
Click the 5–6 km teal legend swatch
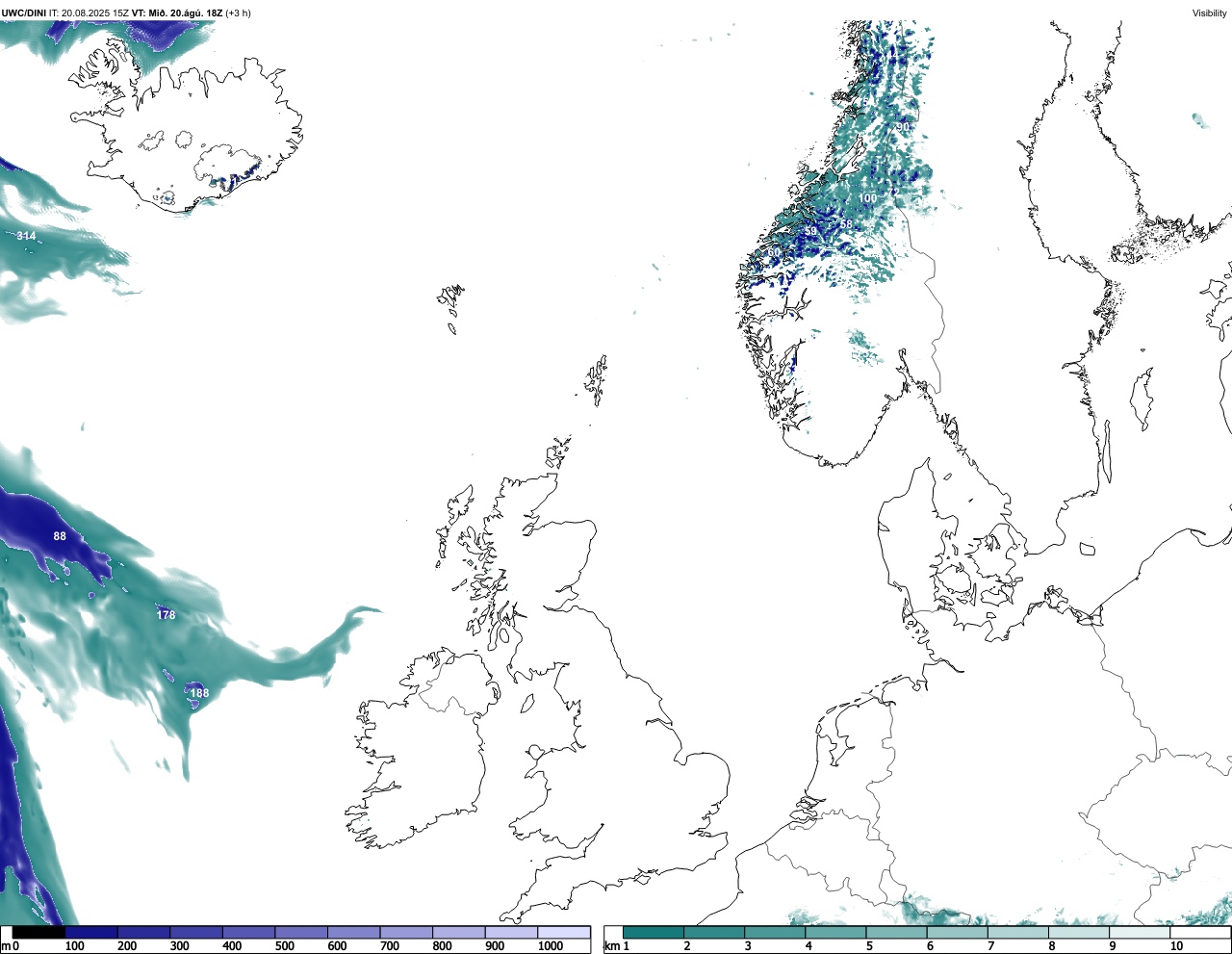point(897,932)
